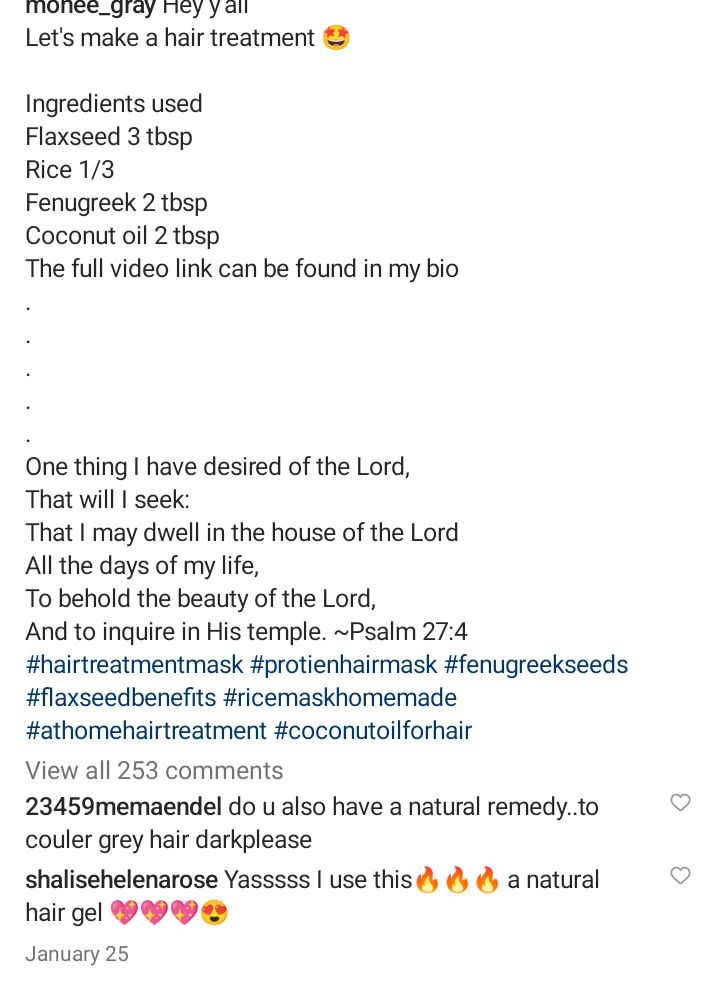Tap the star-eyes emoji after hair treatment

pyautogui.click(x=336, y=38)
